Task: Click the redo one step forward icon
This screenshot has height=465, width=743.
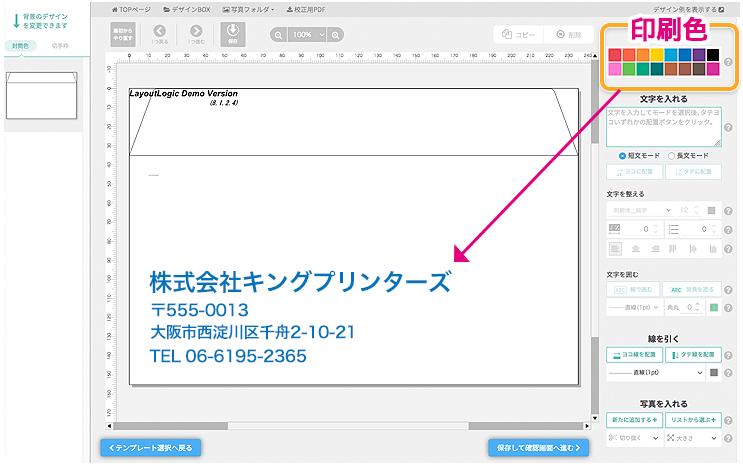Action: 194,36
